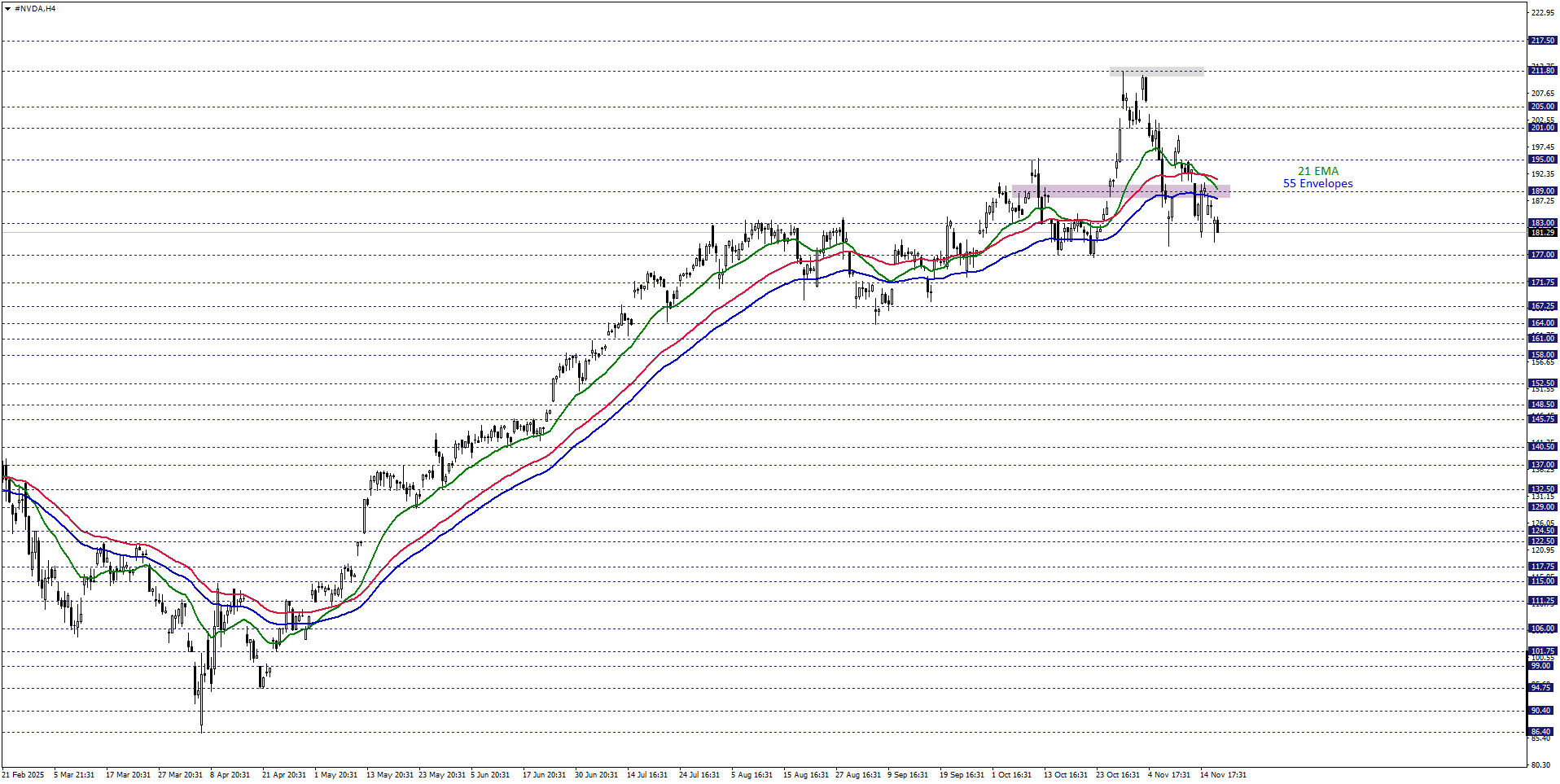Select the 21 EMA text label
This screenshot has height=784, width=1560.
pos(1317,171)
